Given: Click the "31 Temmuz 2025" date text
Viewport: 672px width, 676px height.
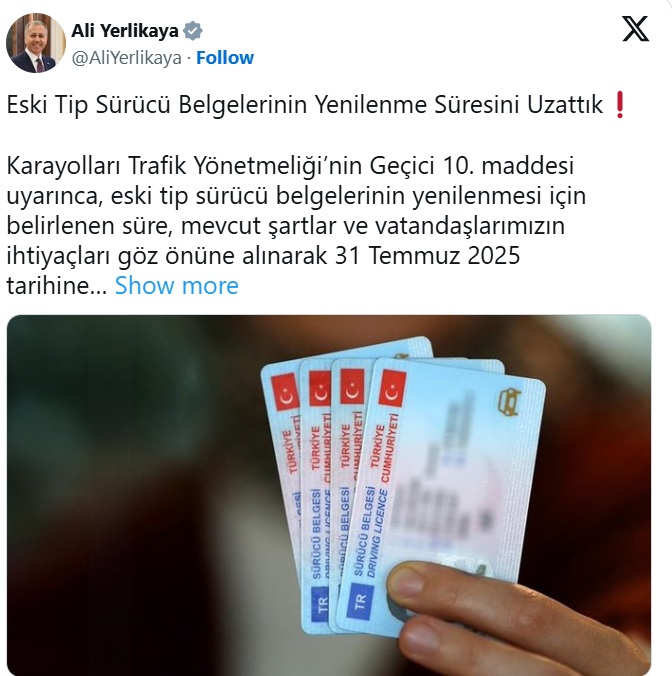Looking at the screenshot, I should tap(427, 256).
